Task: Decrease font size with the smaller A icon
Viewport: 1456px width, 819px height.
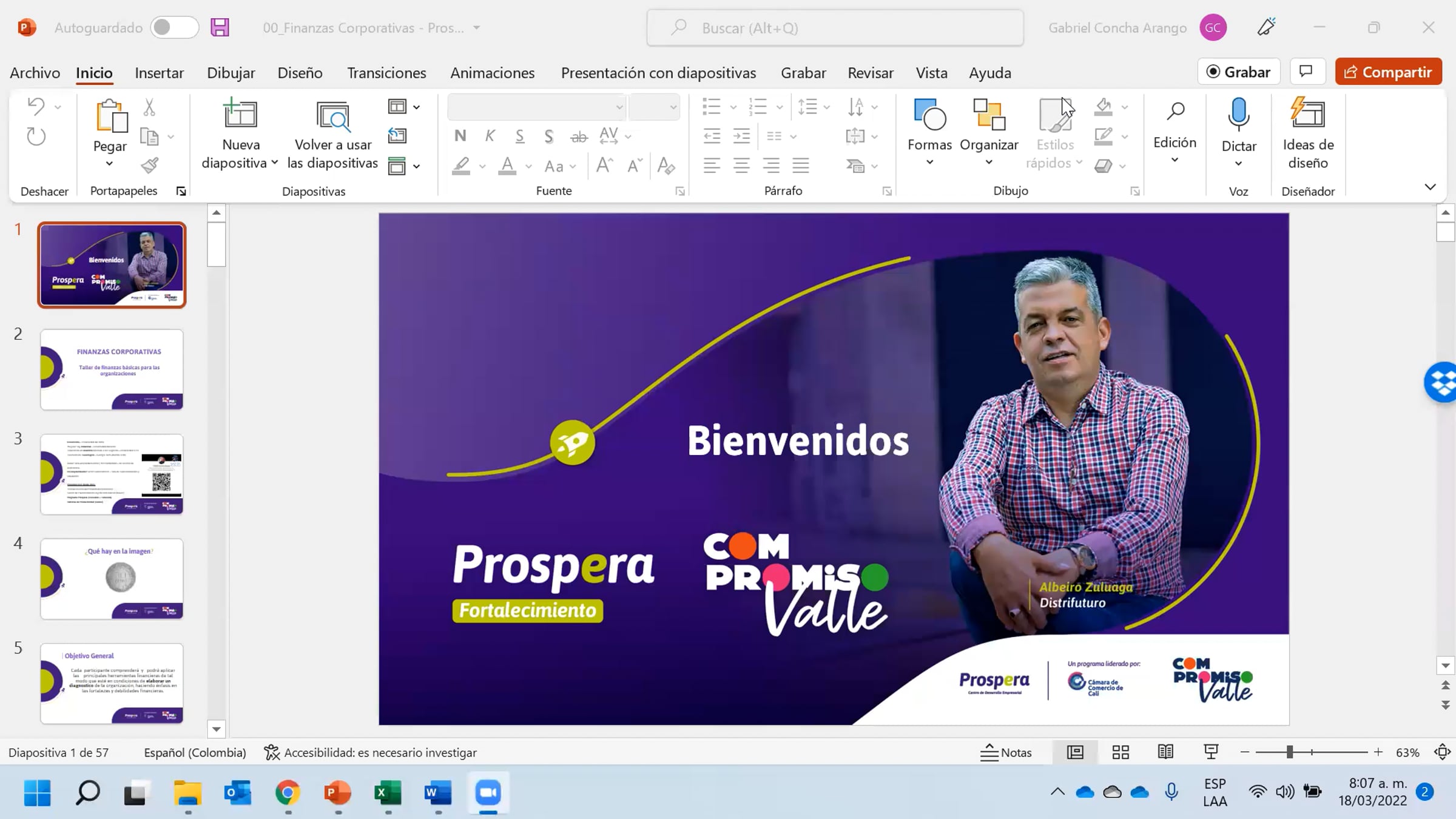Action: click(x=635, y=166)
